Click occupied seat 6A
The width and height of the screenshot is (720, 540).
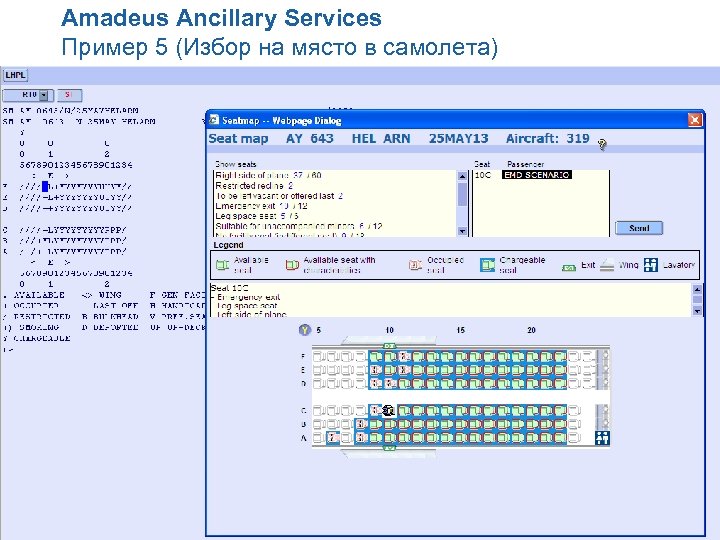click(x=333, y=438)
